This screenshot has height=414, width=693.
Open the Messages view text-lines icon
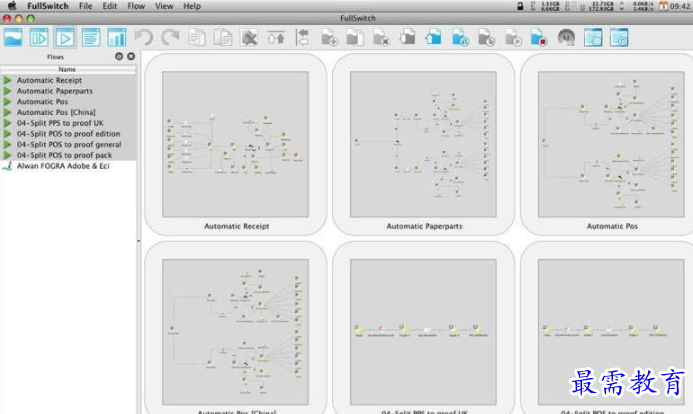91,38
